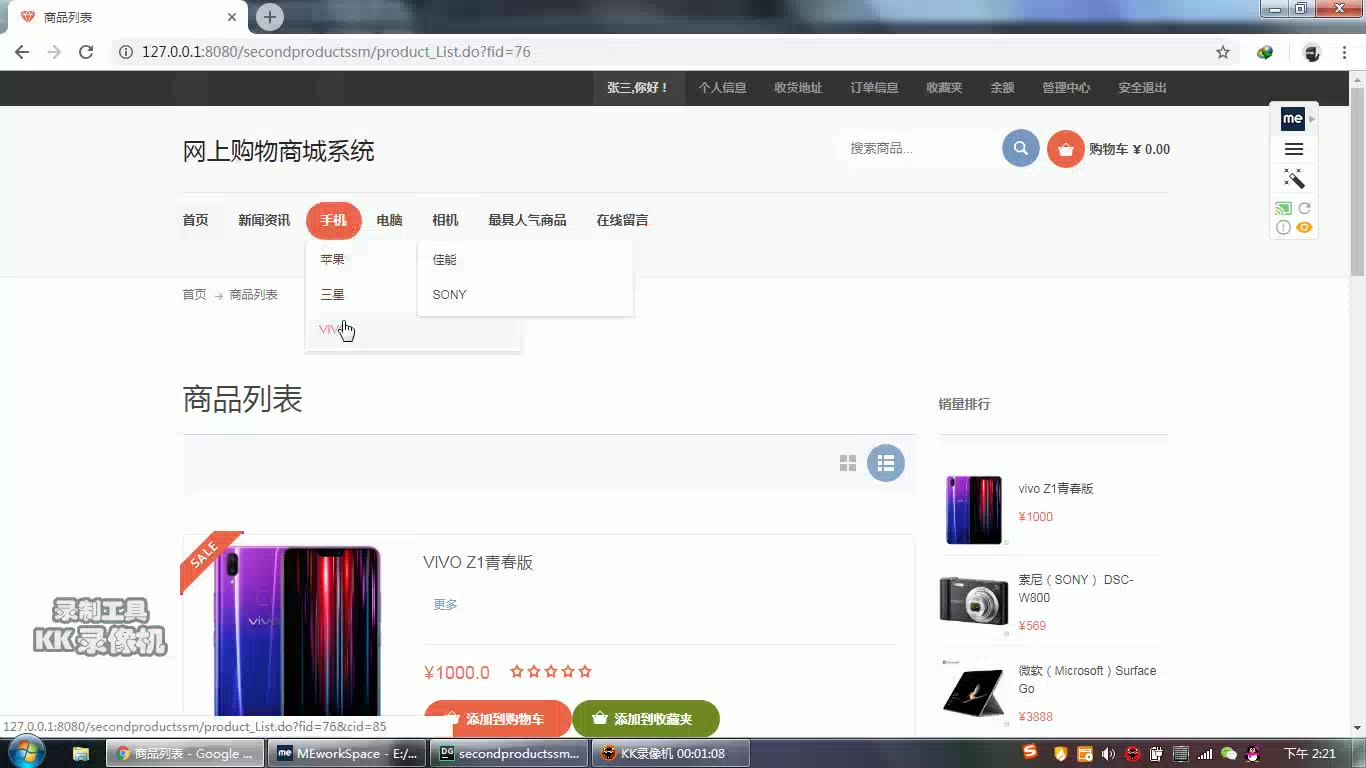Image resolution: width=1366 pixels, height=768 pixels.
Task: Open 收货地址 in top bar
Action: 798,88
